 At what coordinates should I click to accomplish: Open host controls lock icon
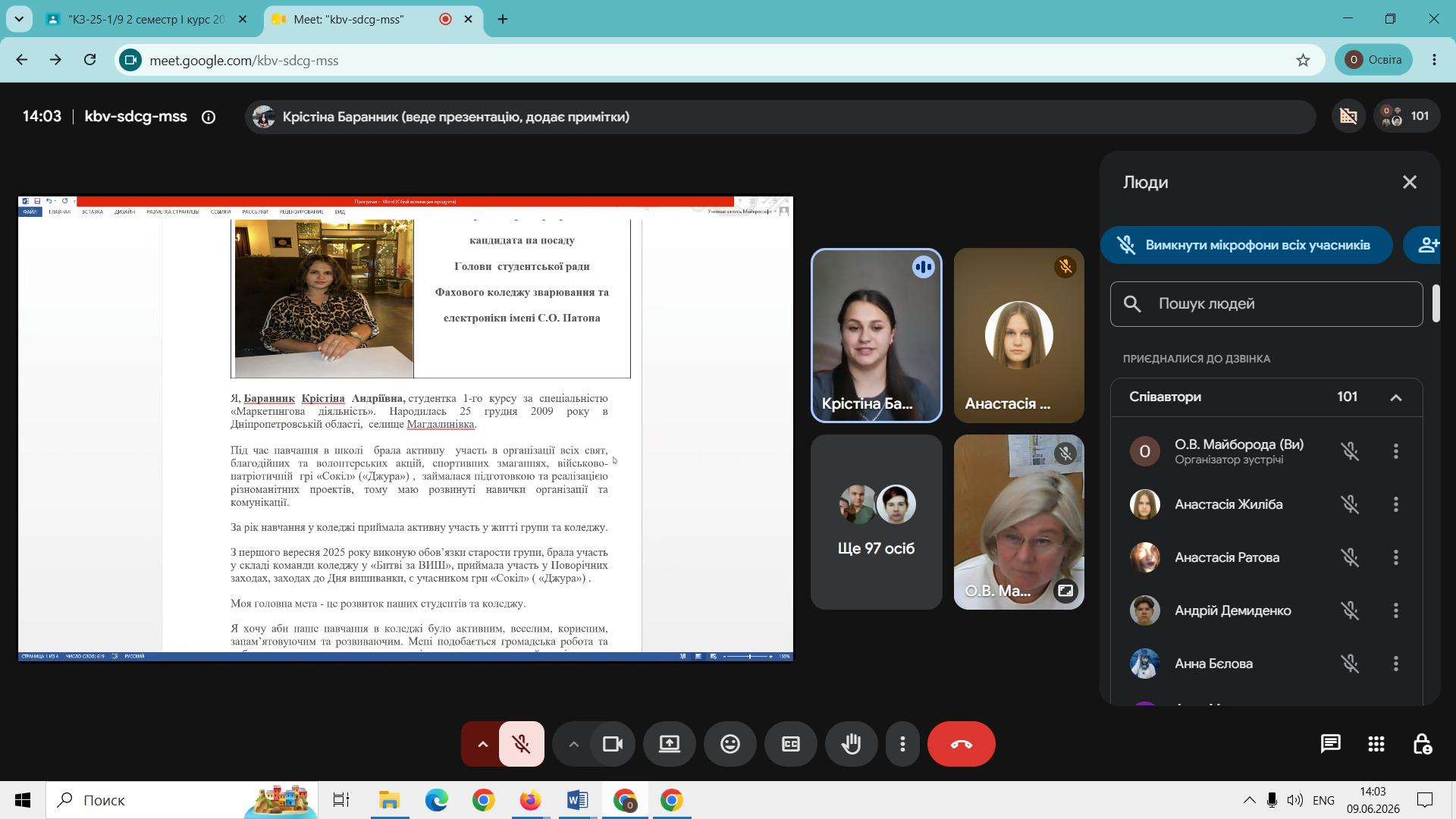(x=1422, y=744)
